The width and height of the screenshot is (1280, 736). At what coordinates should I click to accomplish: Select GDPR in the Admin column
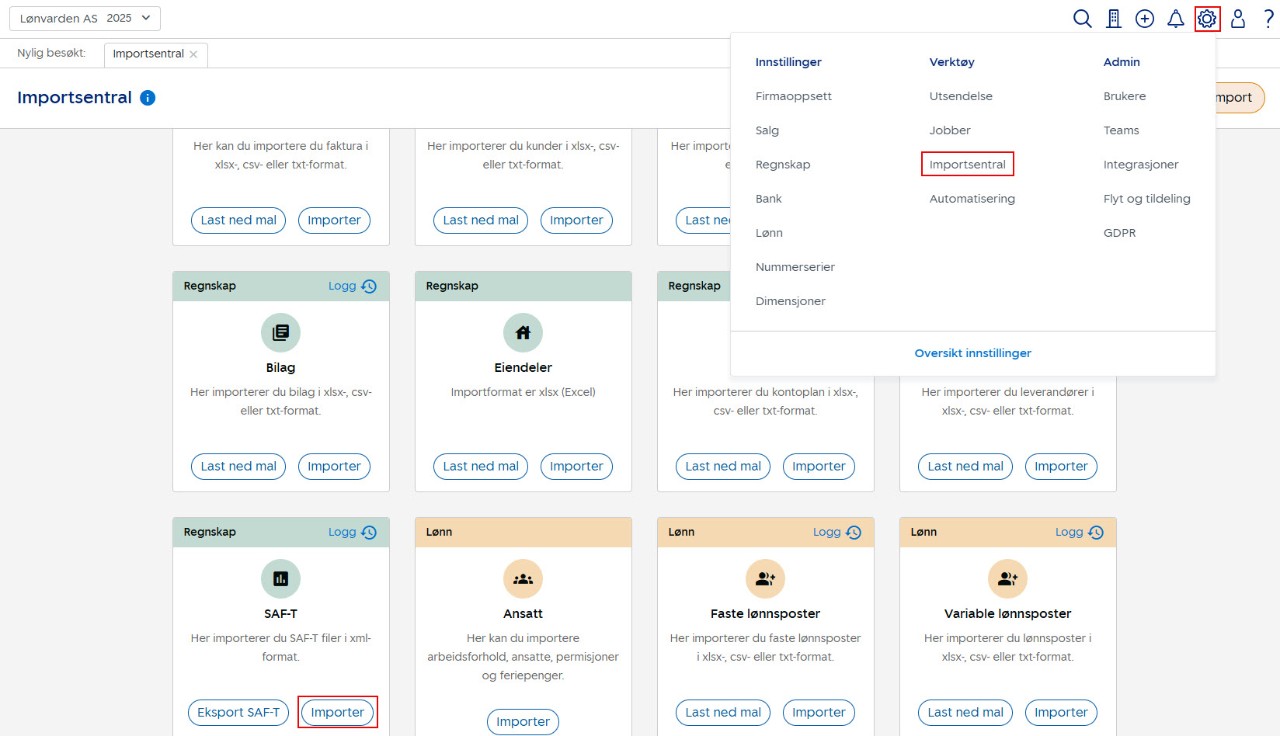point(1119,233)
